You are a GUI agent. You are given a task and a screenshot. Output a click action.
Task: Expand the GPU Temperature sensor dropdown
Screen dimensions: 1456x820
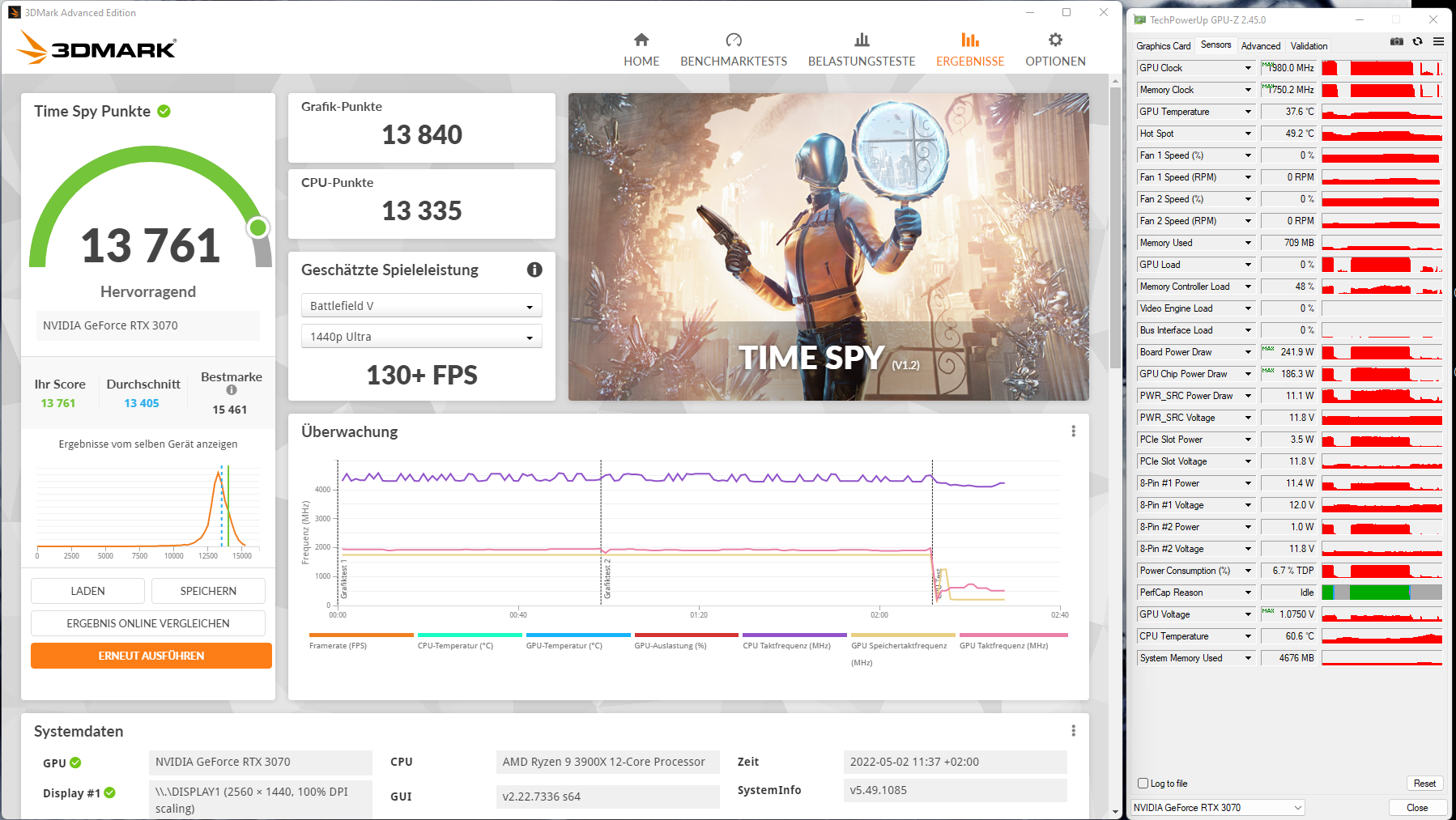[x=1248, y=112]
